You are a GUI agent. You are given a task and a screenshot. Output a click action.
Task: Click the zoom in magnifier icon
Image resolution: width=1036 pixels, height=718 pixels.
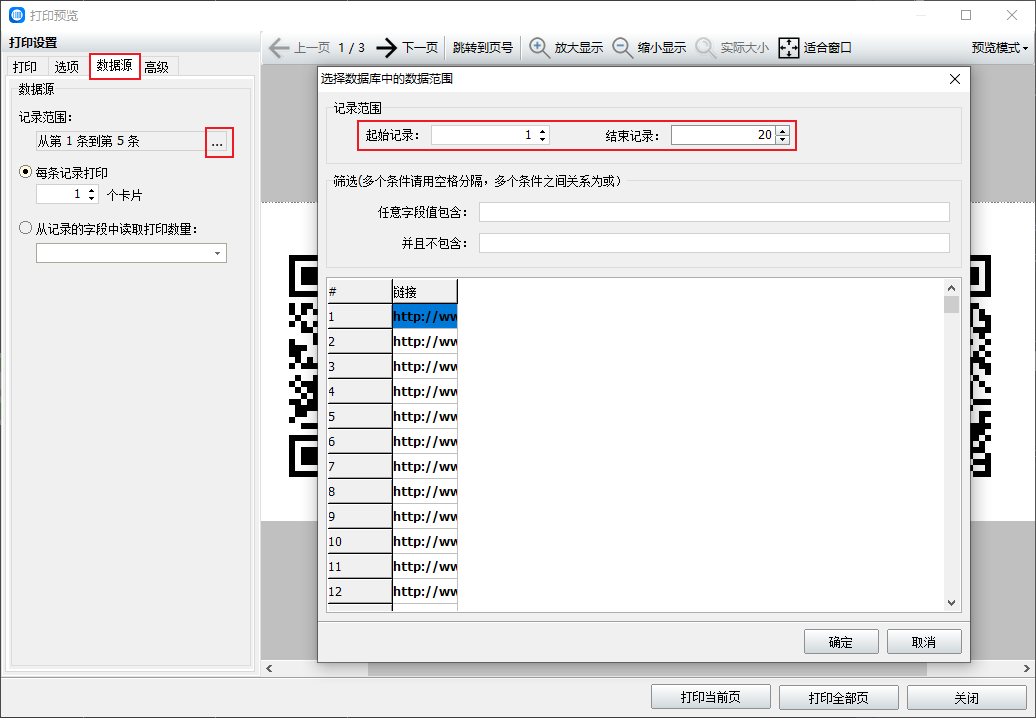pos(539,48)
